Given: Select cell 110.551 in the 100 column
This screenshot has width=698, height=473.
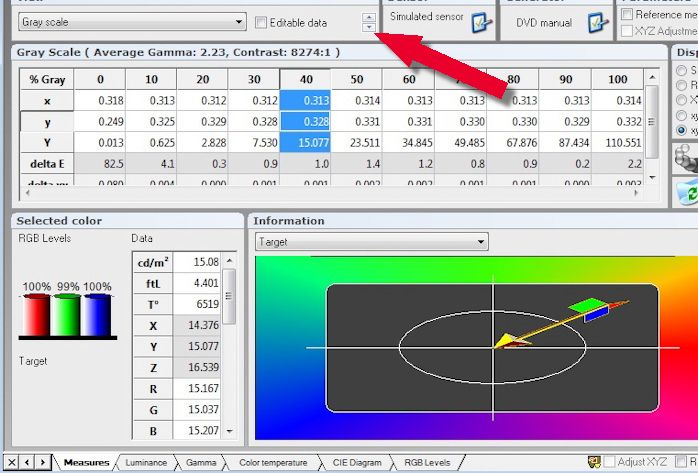Looking at the screenshot, I should [x=617, y=142].
